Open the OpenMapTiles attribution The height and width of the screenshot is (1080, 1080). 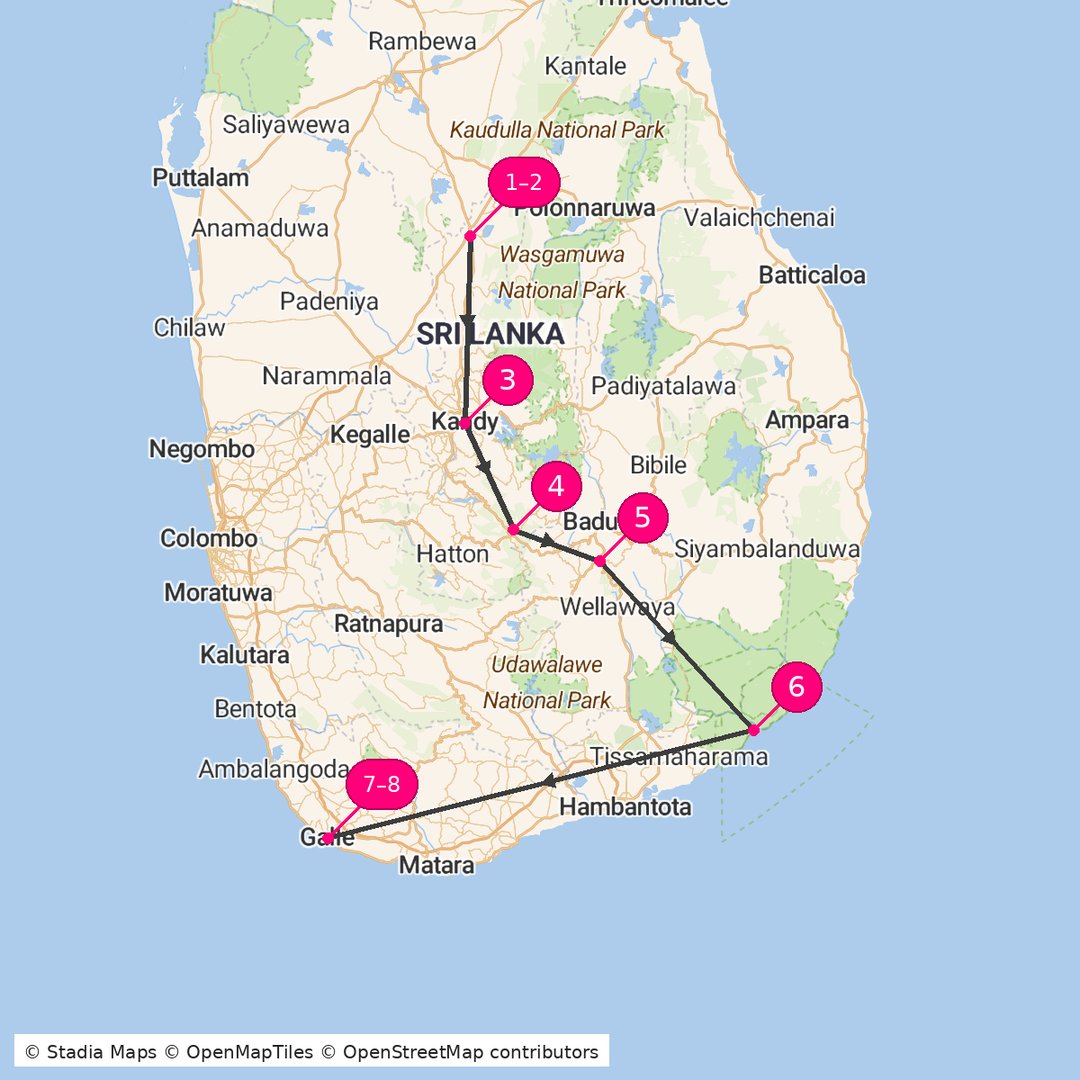coord(240,1052)
